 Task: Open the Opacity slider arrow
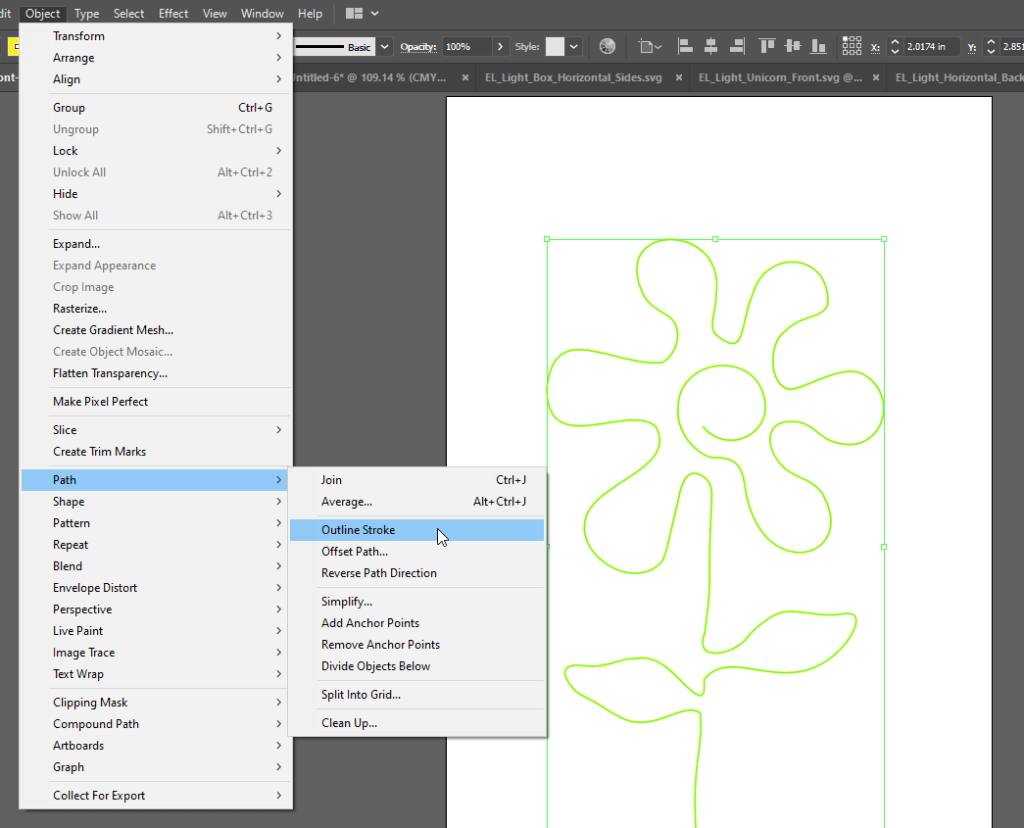(500, 47)
